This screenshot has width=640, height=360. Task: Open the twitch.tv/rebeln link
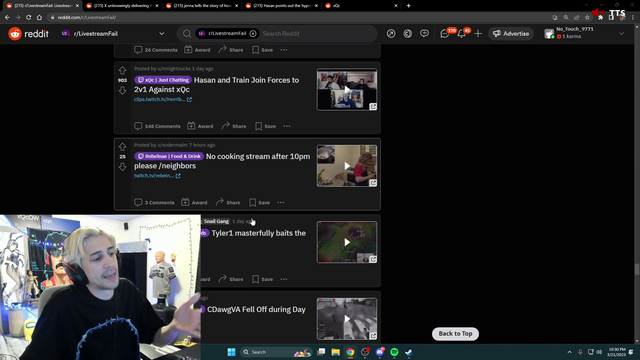point(157,176)
